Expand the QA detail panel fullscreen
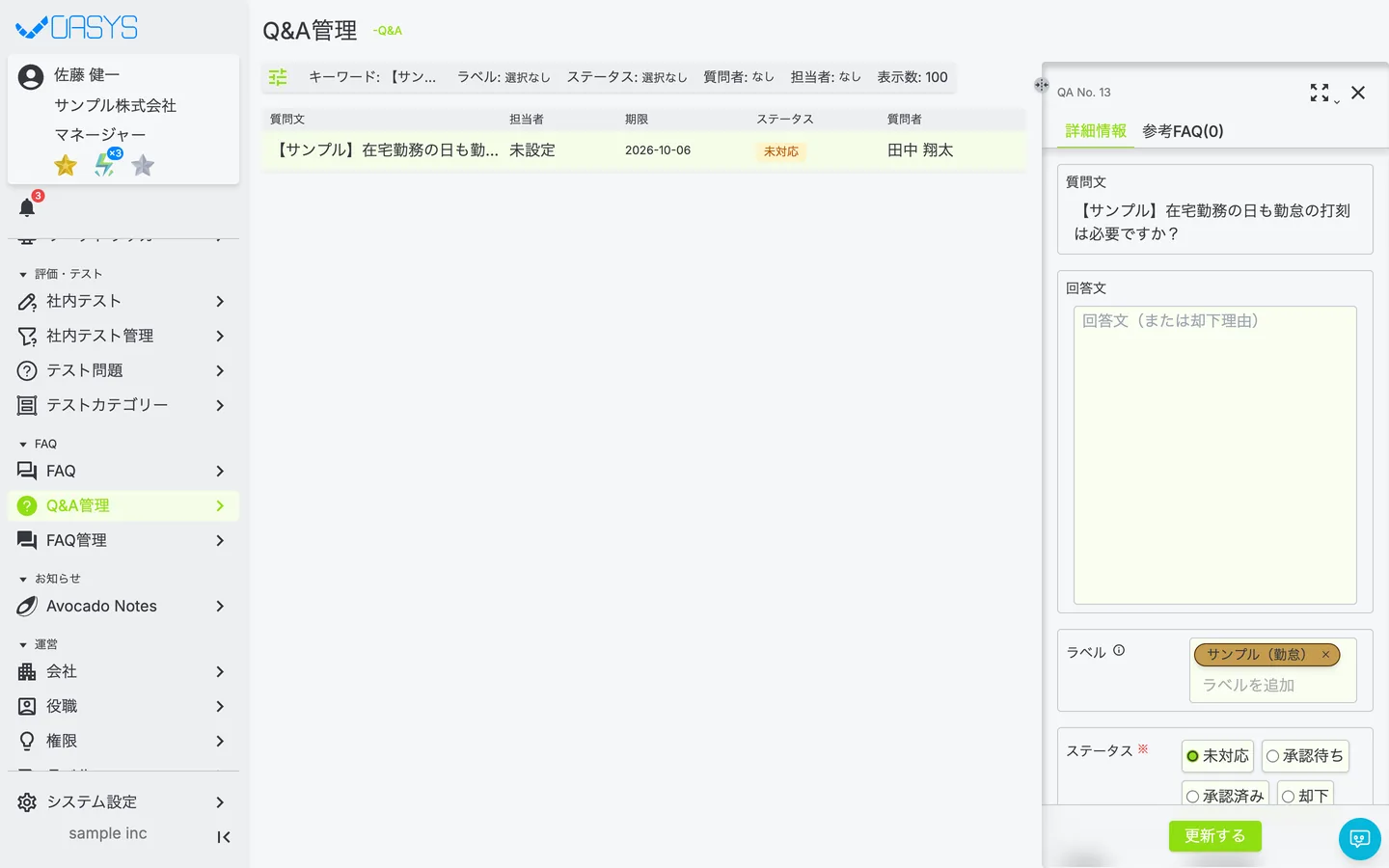The height and width of the screenshot is (868, 1389). click(1320, 93)
